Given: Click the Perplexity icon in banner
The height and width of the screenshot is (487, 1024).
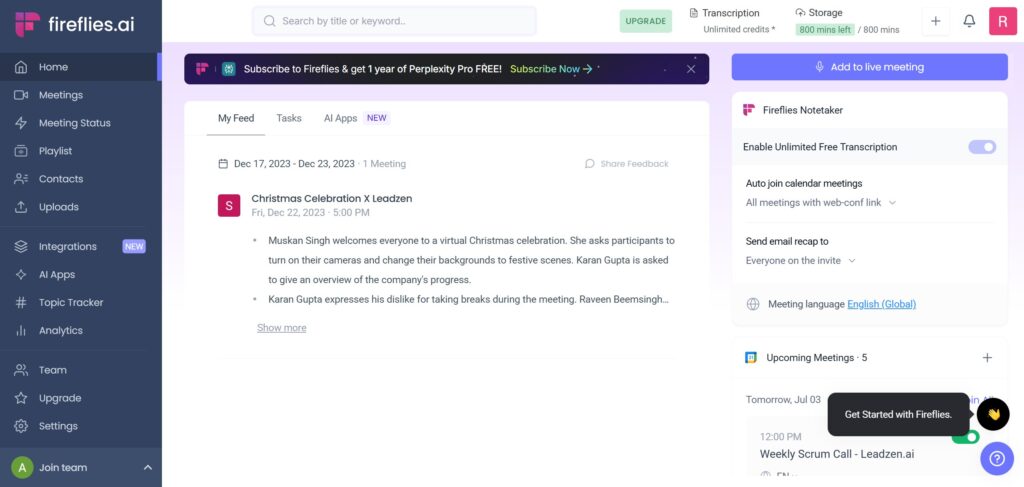Looking at the screenshot, I should pos(229,69).
